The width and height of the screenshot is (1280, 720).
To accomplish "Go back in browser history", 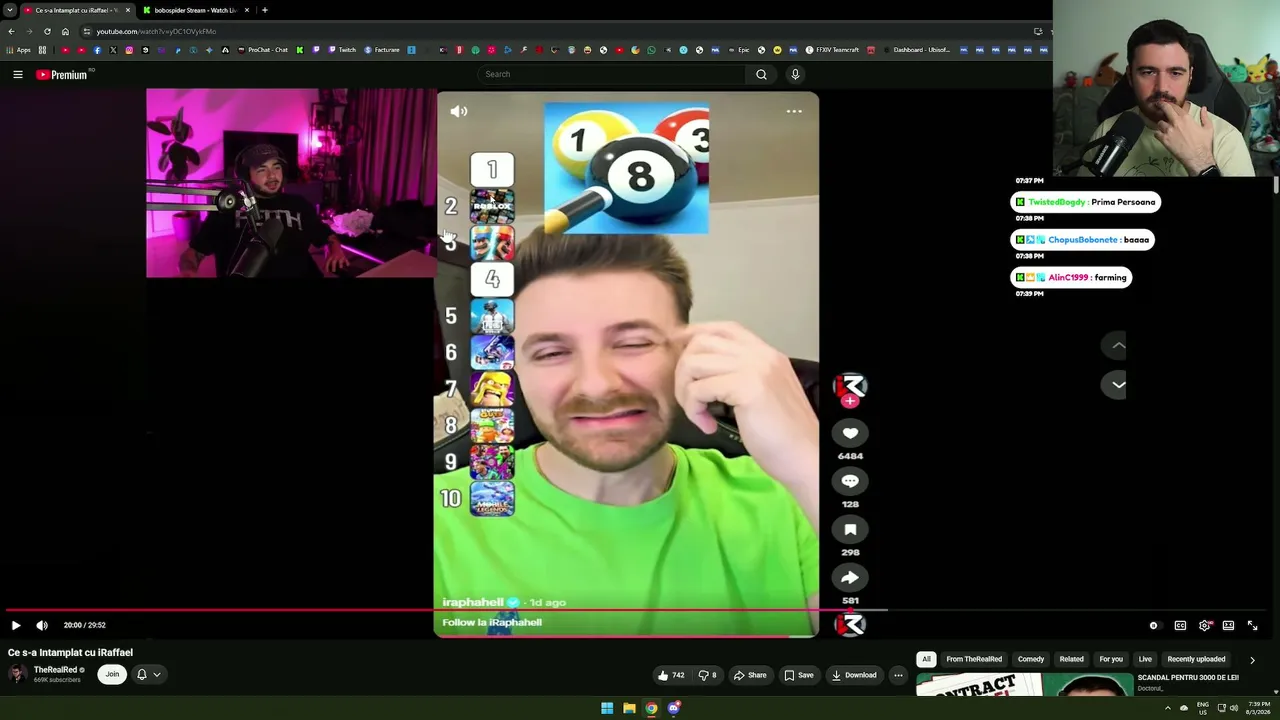I will coord(11,31).
